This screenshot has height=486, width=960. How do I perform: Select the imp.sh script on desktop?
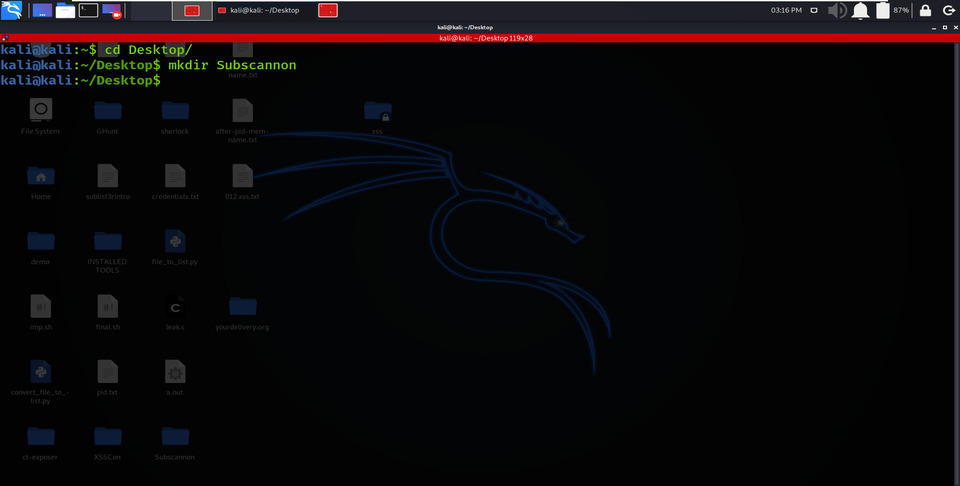click(40, 312)
